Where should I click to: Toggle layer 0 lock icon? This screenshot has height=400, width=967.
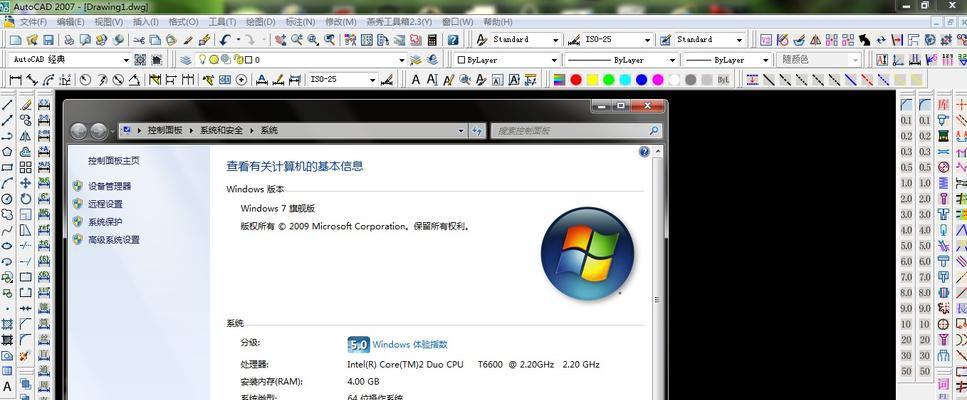pyautogui.click(x=237, y=60)
